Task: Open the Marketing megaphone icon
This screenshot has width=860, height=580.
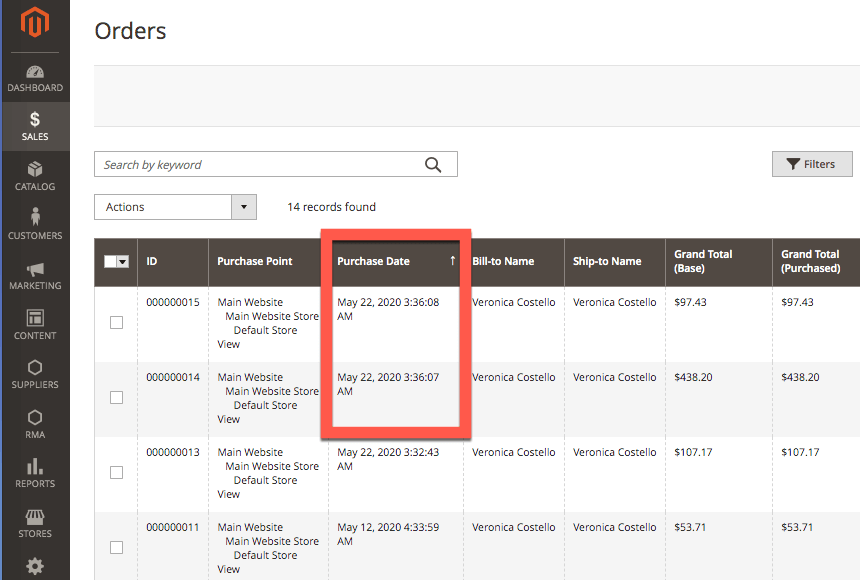Action: [x=35, y=269]
